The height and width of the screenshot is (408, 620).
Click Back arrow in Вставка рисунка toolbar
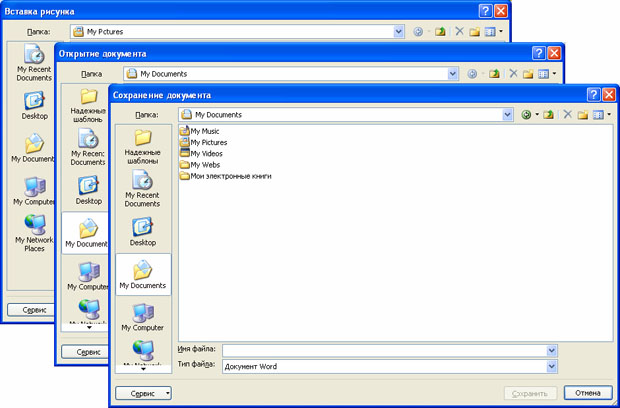pos(418,32)
